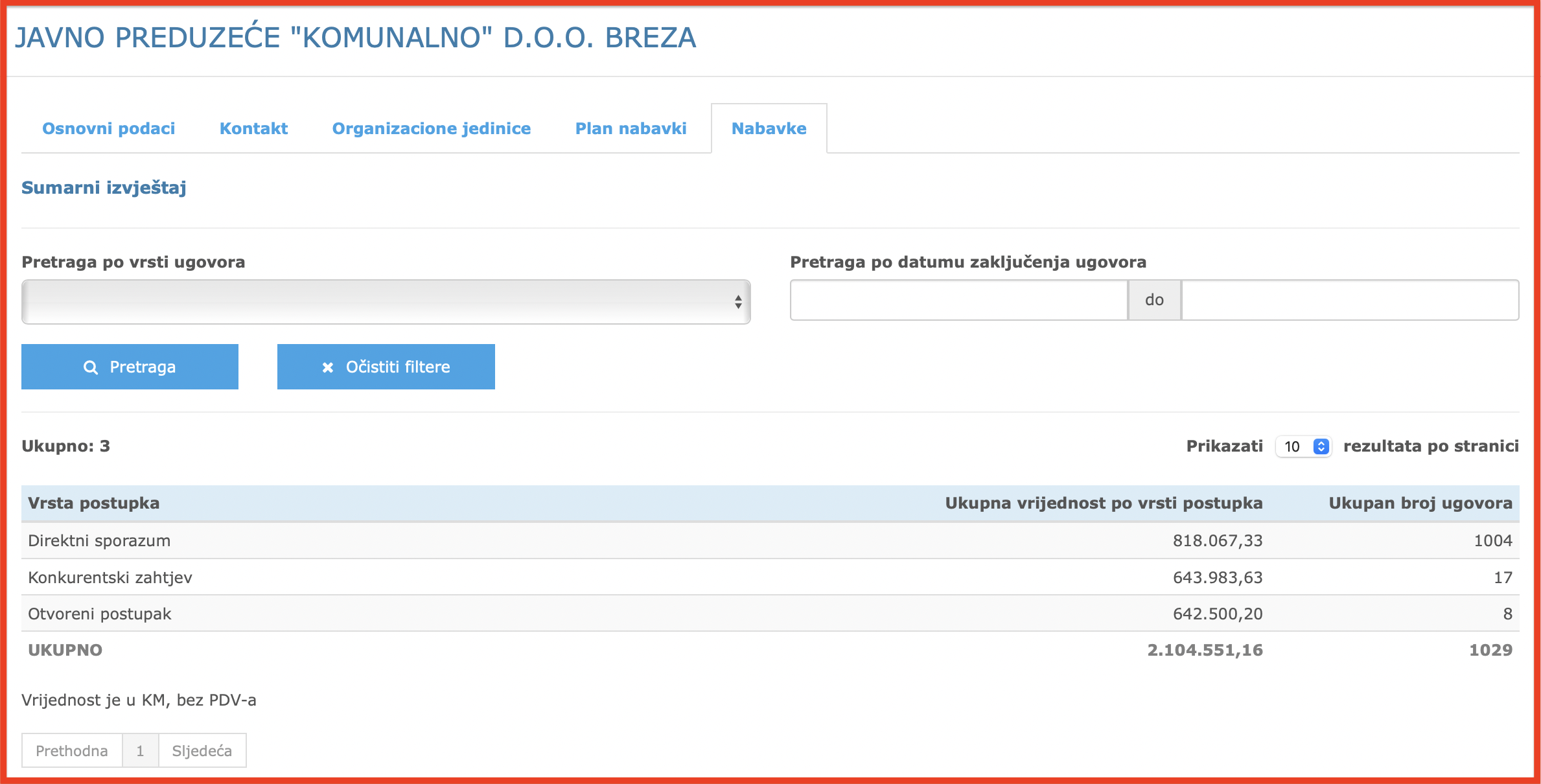
Task: Click the UKUPNO row label
Action: point(65,650)
